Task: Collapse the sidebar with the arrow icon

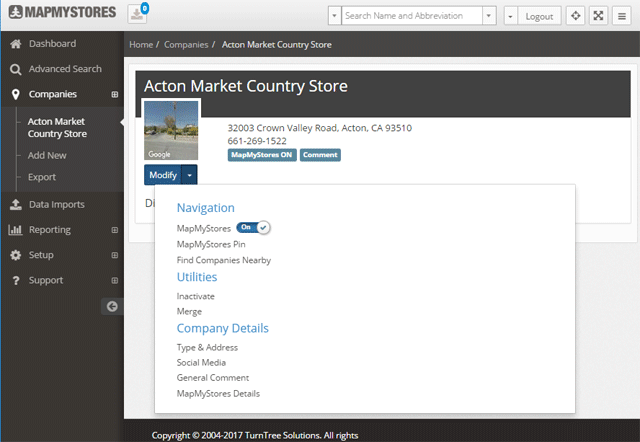Action: tap(113, 307)
